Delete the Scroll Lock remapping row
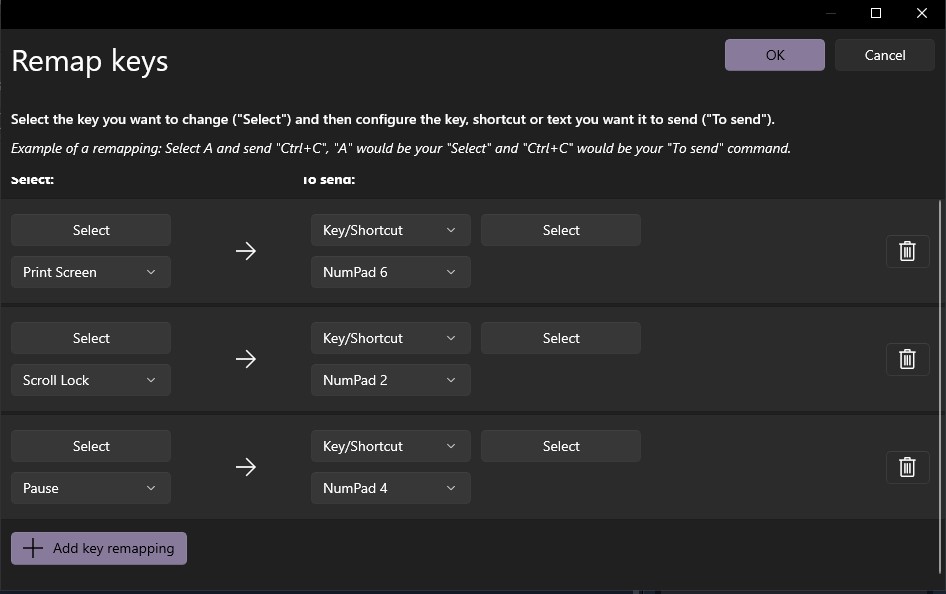 coord(907,359)
